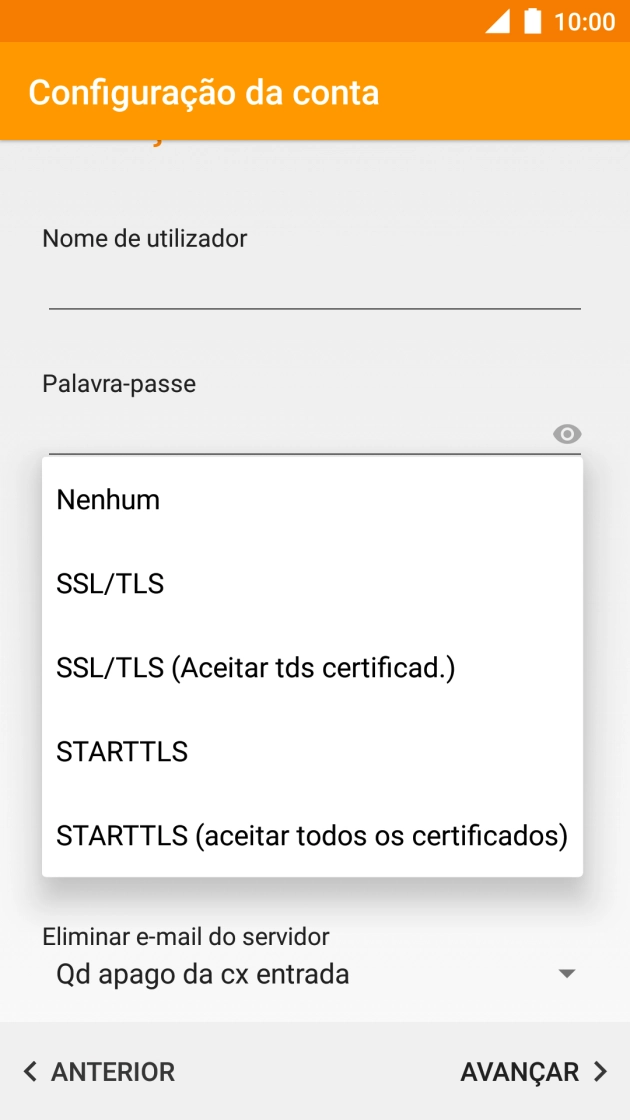Tap the Eliminar e-mail do servidor label
Image resolution: width=630 pixels, height=1120 pixels.
pos(185,936)
